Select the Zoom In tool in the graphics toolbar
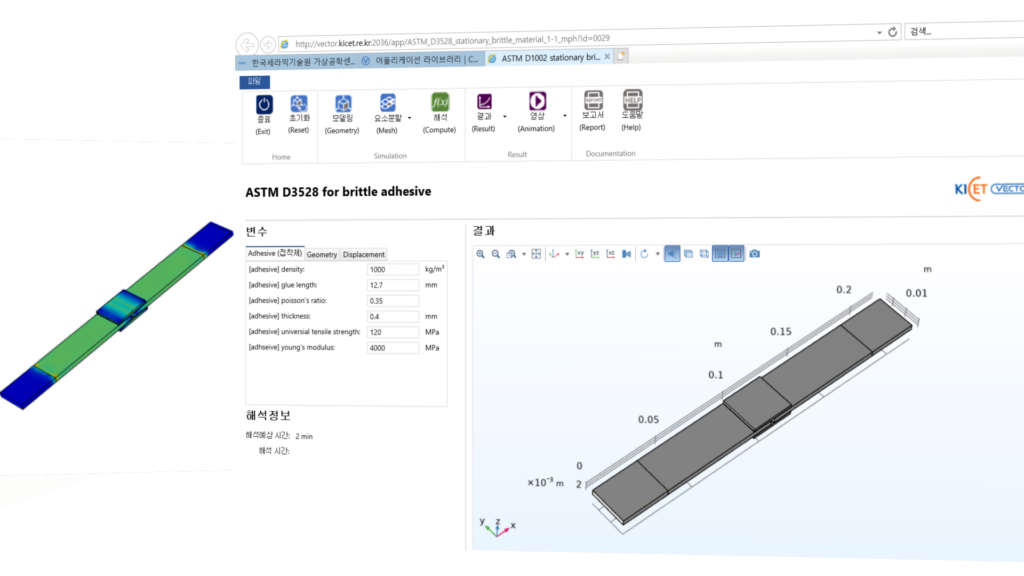Screen dimensions: 1024x576 click(480, 253)
